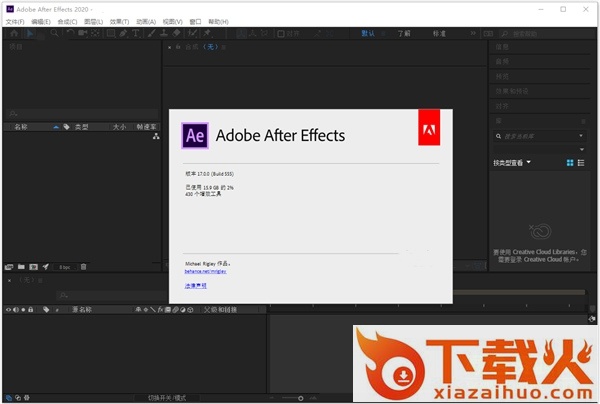Click the name column sort arrow in Project panel
This screenshot has width=600, height=404.
pos(56,127)
